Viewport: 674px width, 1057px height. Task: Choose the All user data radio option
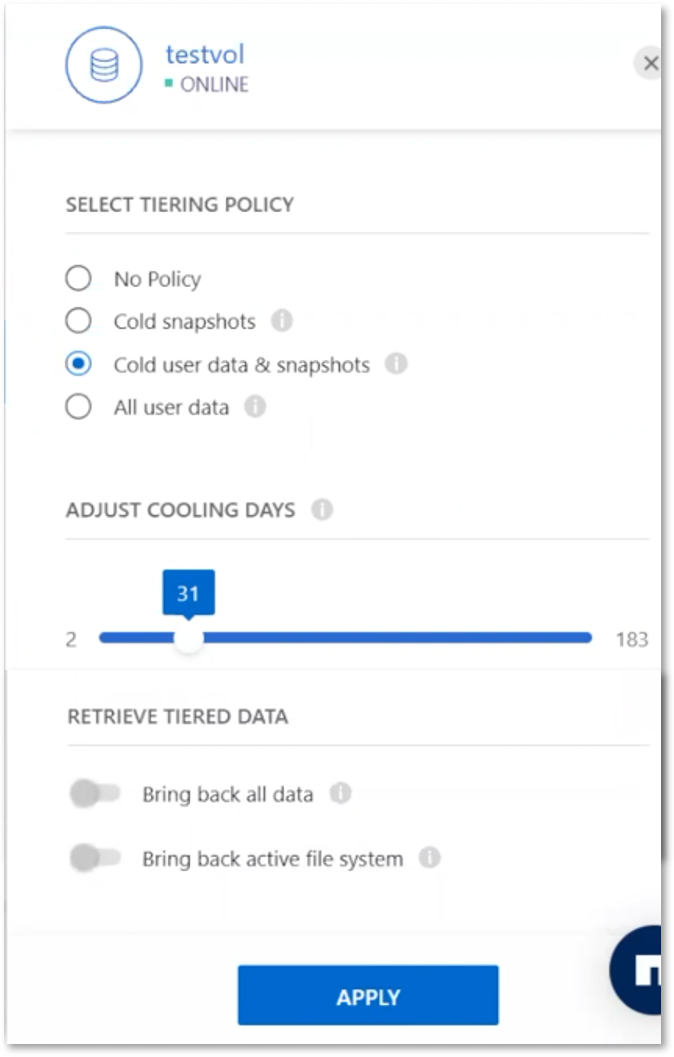[x=78, y=406]
